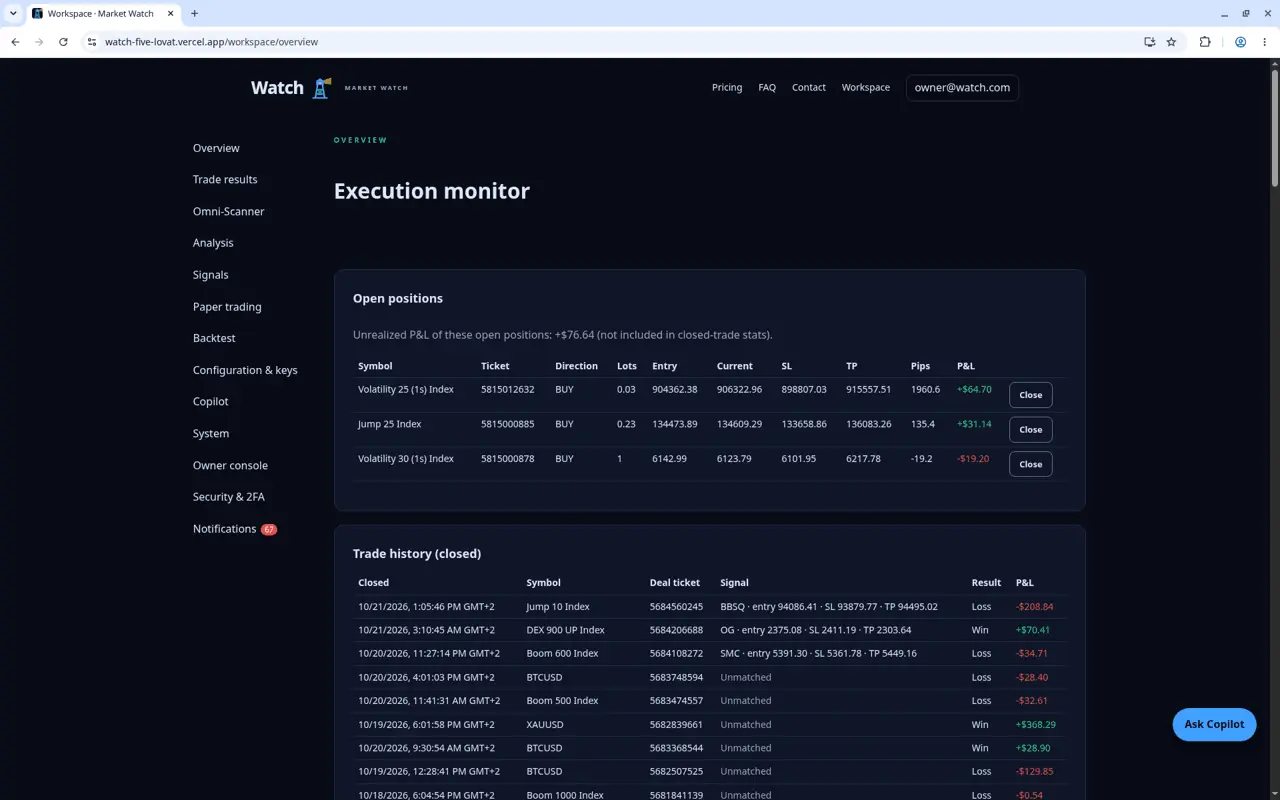The height and width of the screenshot is (800, 1280).
Task: Go to System in the sidebar
Action: click(211, 434)
